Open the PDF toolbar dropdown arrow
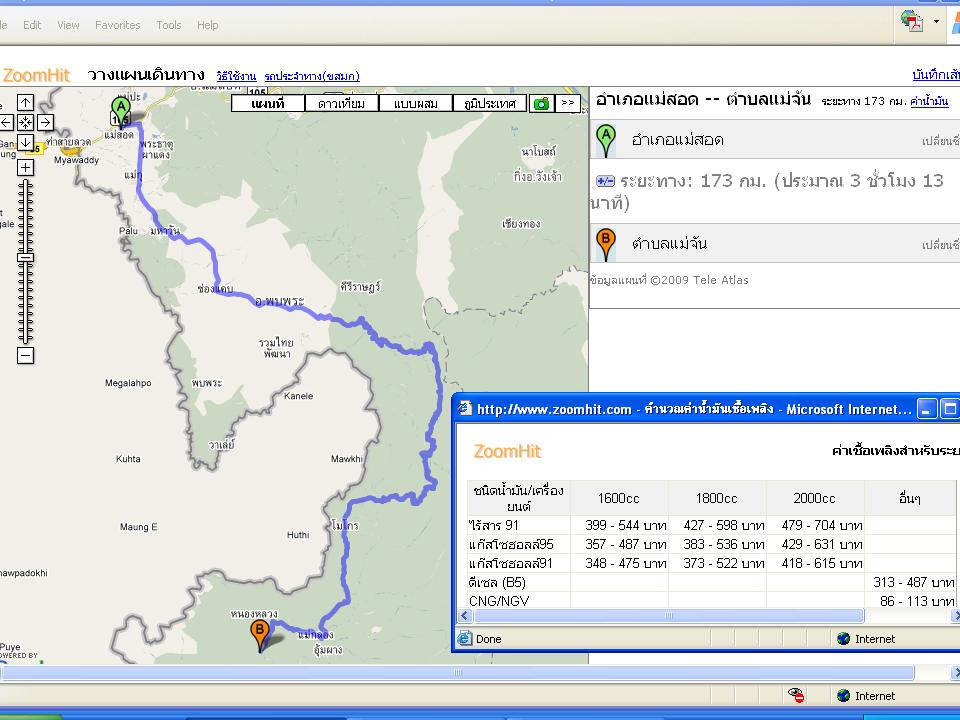Image resolution: width=960 pixels, height=720 pixels. (937, 21)
